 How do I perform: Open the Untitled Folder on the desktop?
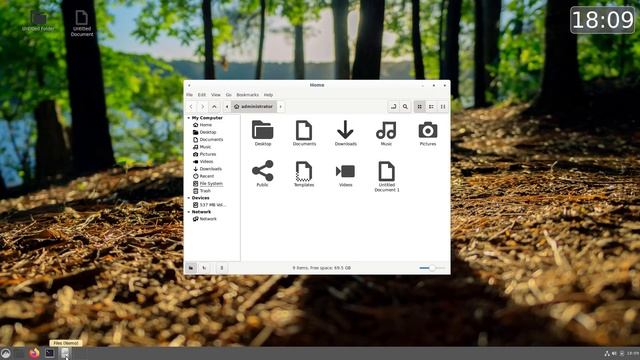tap(38, 21)
